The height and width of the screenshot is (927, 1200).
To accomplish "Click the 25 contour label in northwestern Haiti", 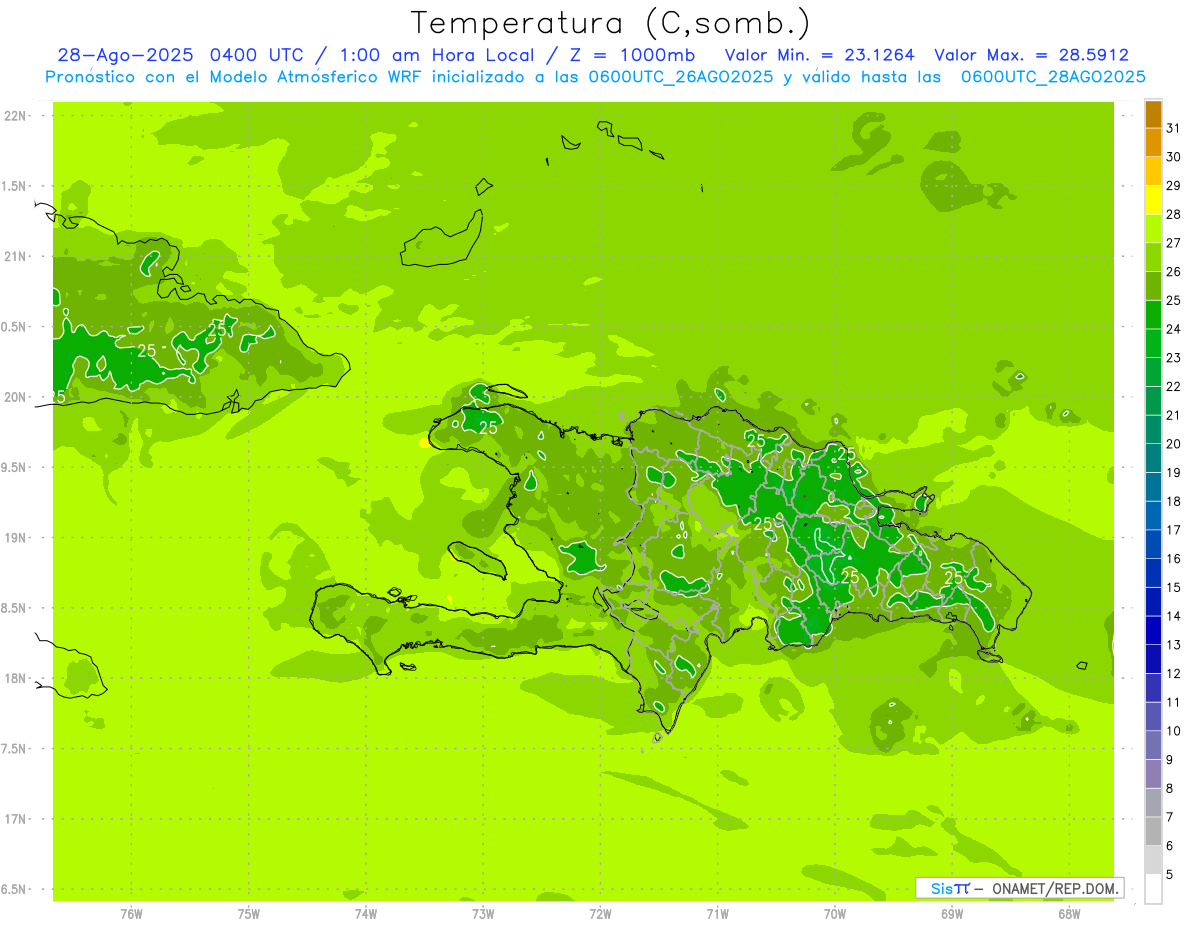I will point(489,426).
